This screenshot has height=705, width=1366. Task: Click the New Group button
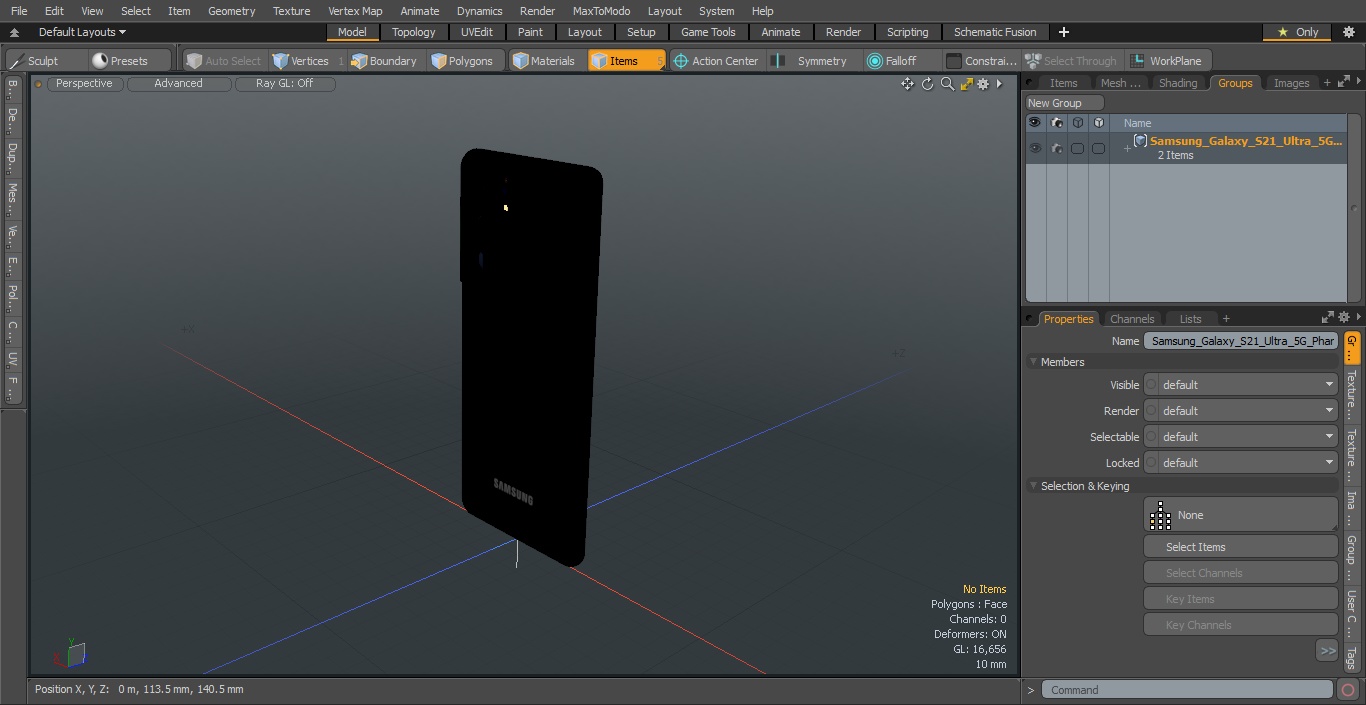[1065, 103]
